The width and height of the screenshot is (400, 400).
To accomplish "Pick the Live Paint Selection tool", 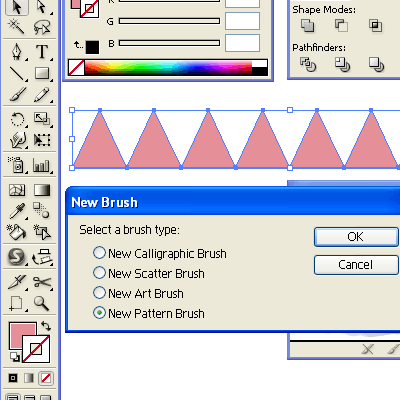I will (x=42, y=232).
